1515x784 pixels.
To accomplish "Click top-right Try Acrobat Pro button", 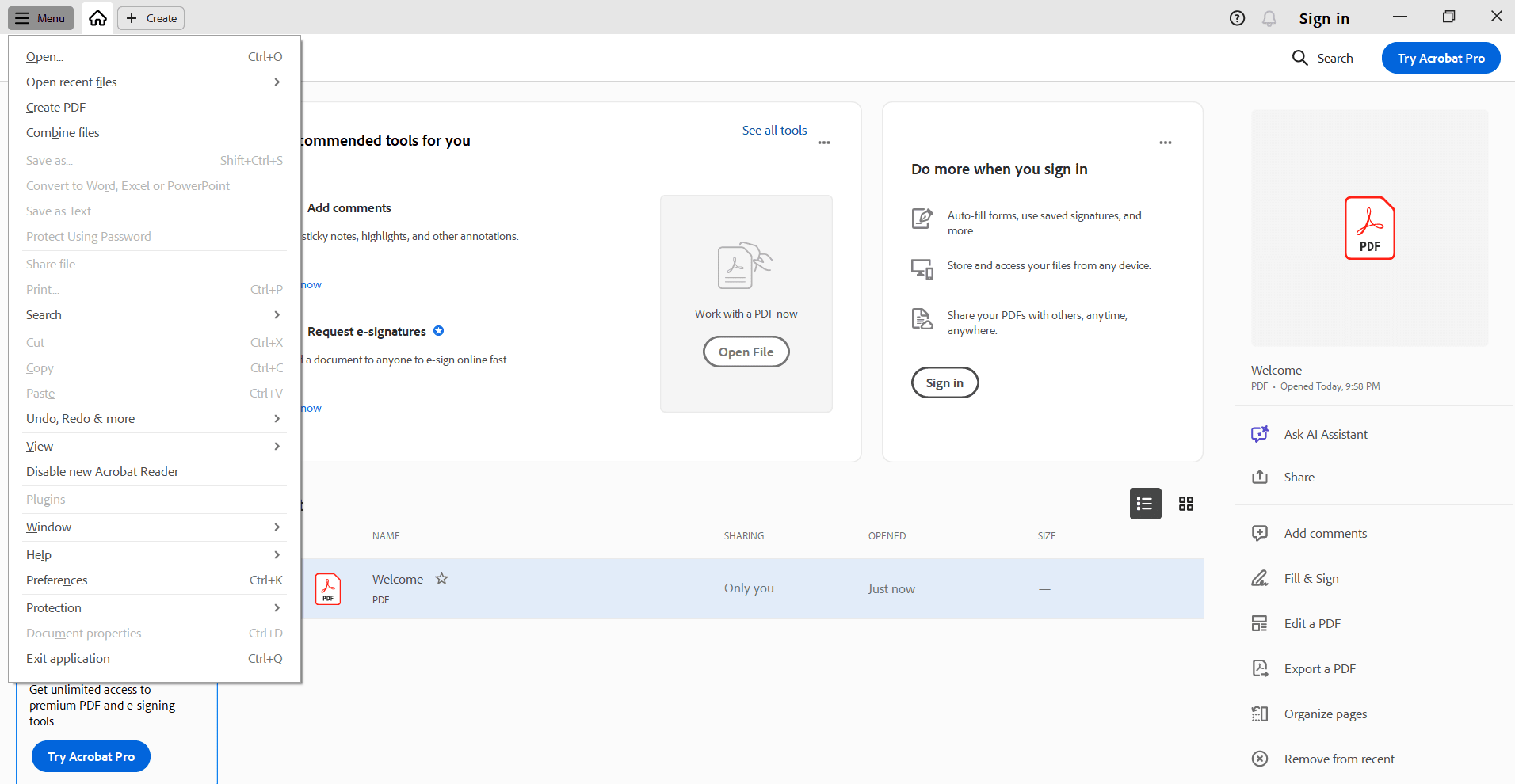I will coord(1441,58).
